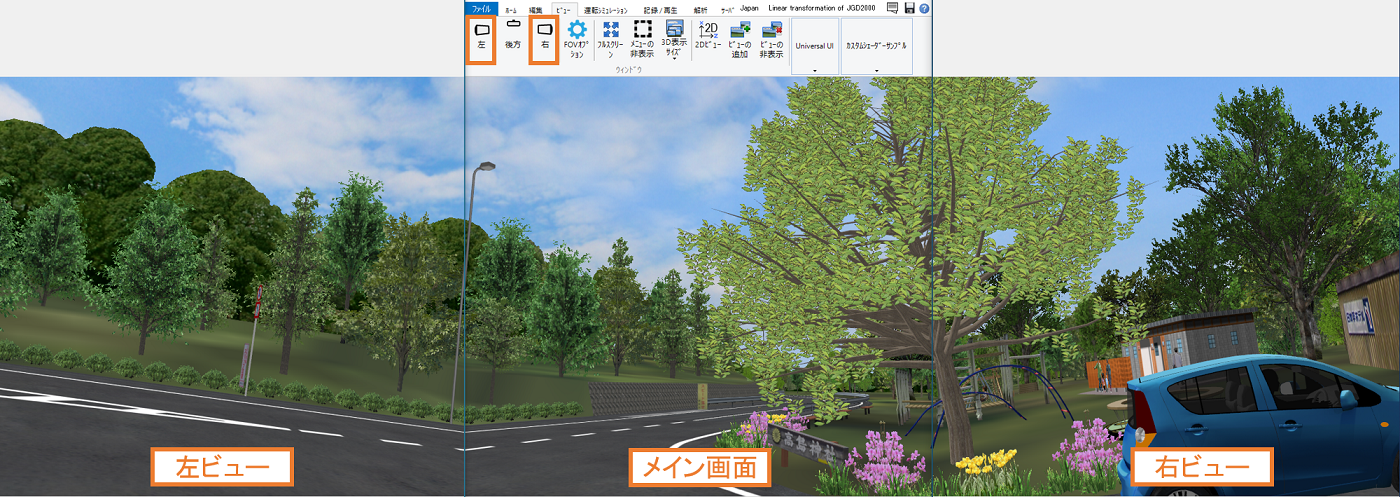
Task: Switch to the 記録/再生 tab
Action: (661, 9)
